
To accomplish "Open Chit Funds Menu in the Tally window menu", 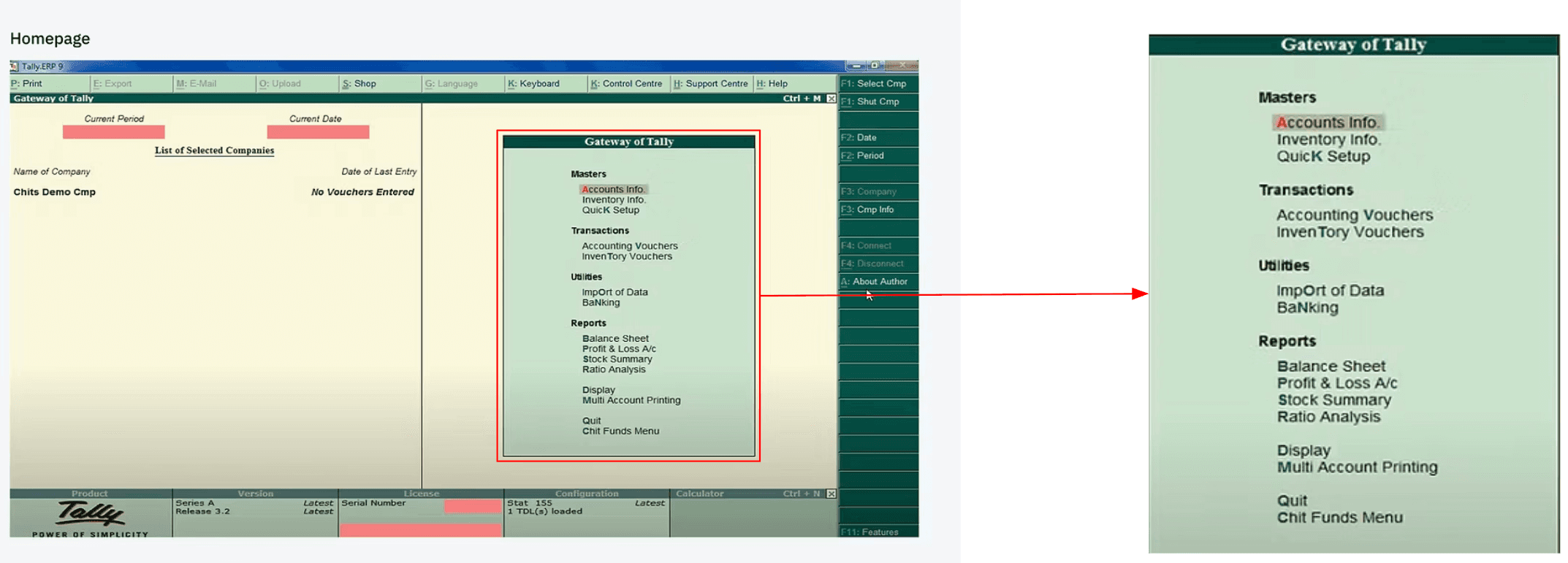I will click(620, 432).
